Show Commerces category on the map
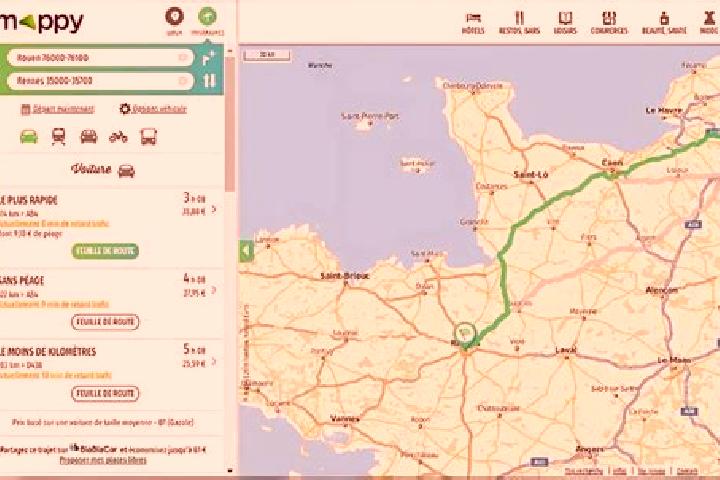The height and width of the screenshot is (480, 720). [x=609, y=23]
